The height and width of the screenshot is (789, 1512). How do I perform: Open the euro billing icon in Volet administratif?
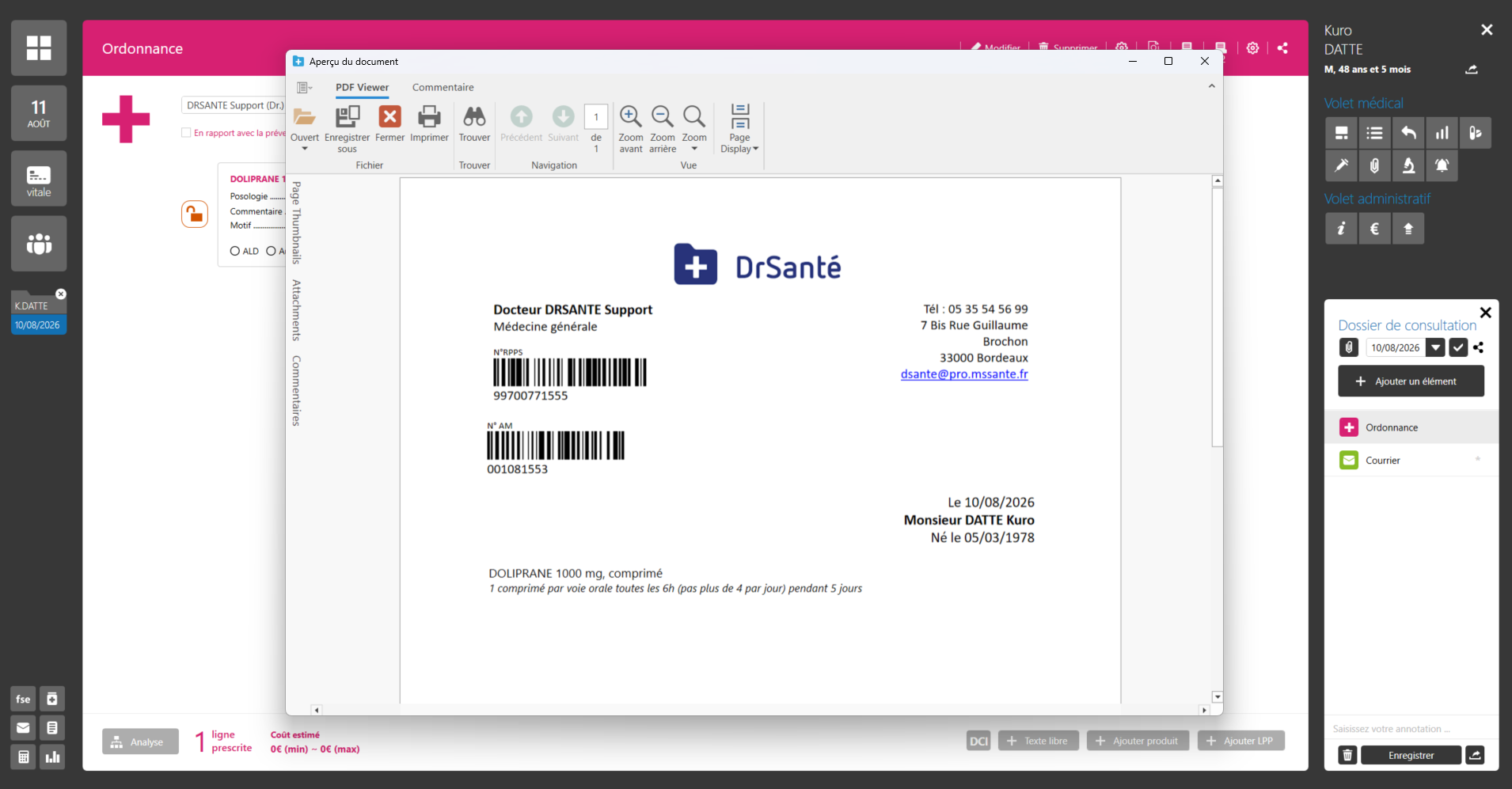pyautogui.click(x=1375, y=229)
